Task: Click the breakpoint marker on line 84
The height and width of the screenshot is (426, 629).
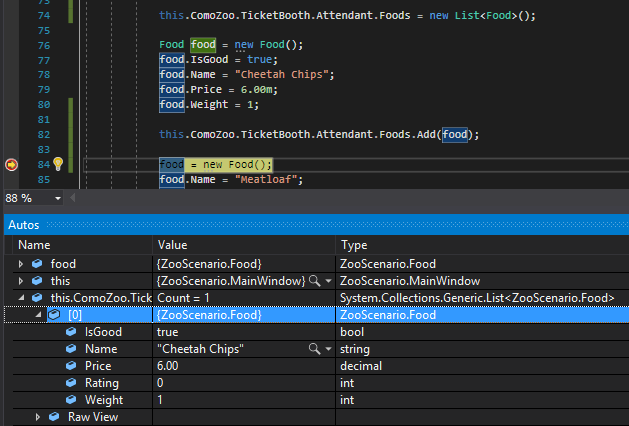Action: click(12, 164)
